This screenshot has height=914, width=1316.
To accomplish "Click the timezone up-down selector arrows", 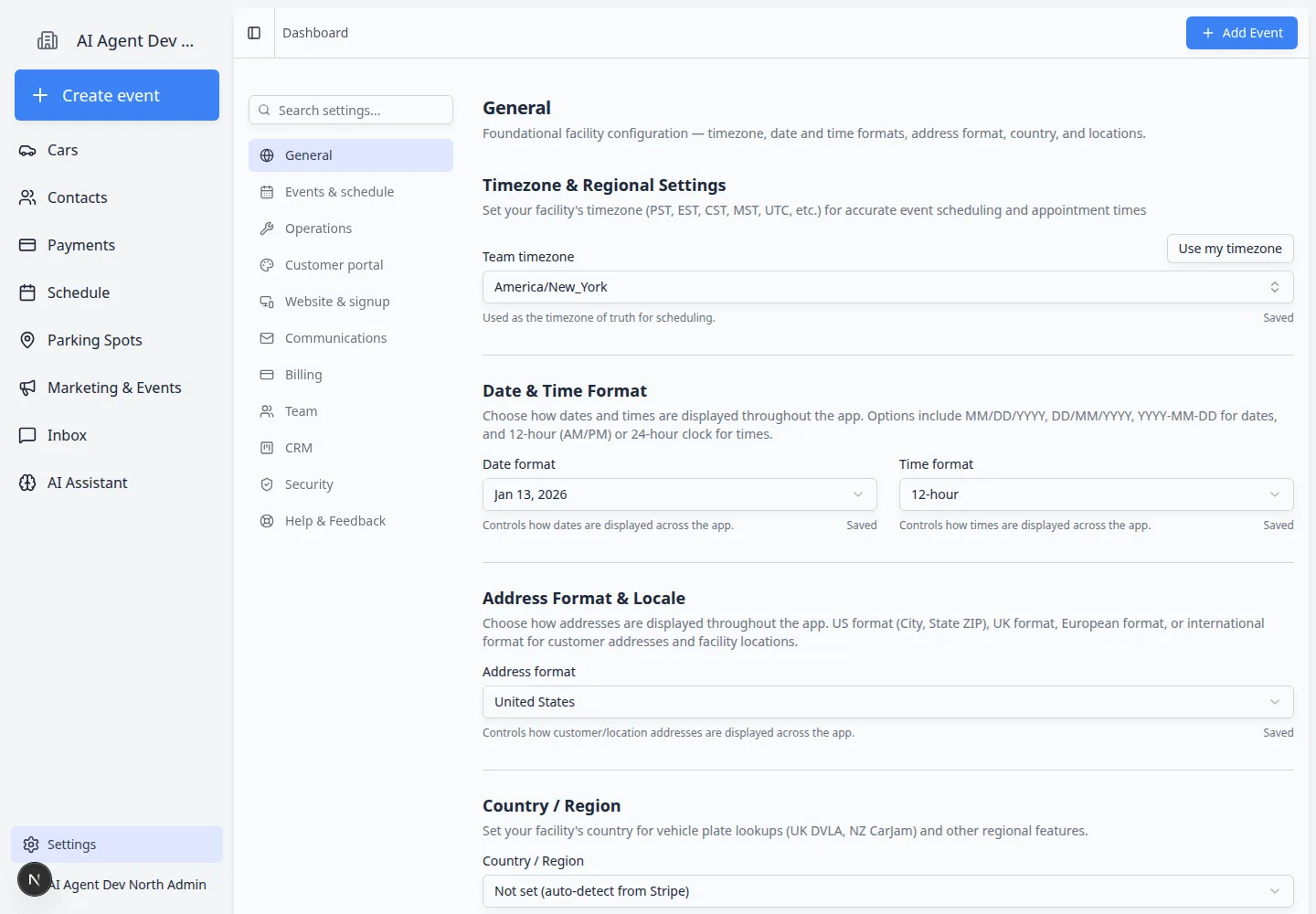I will click(1275, 287).
